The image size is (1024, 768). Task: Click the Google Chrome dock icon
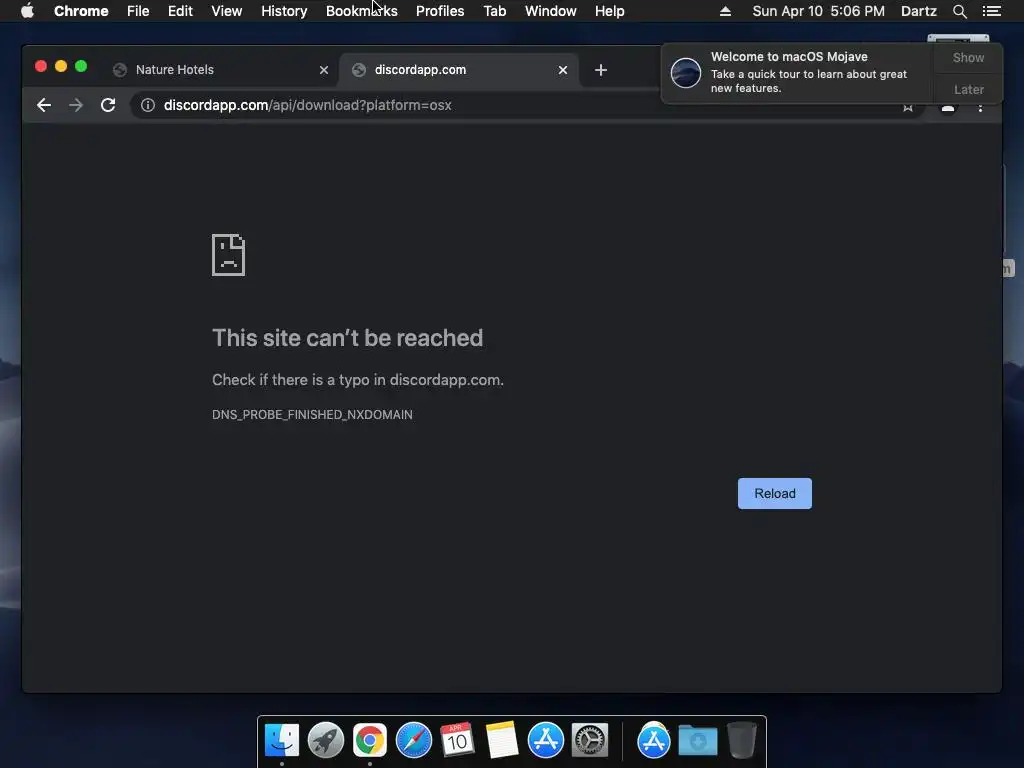[370, 741]
